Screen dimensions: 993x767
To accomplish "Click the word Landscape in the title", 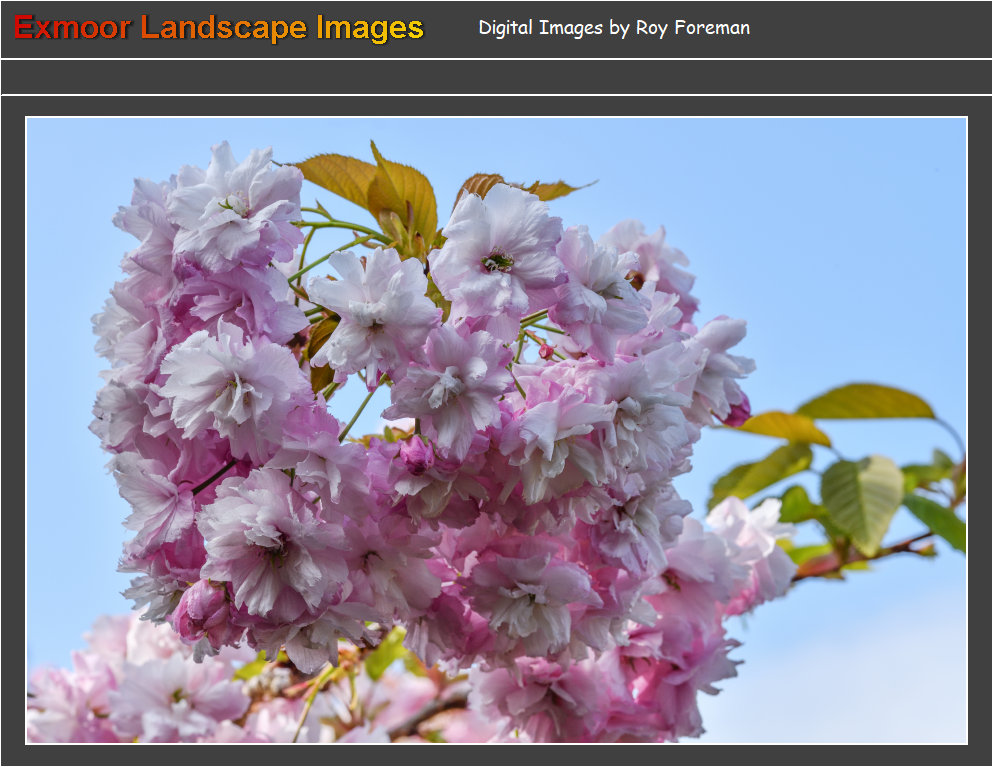I will tap(224, 28).
